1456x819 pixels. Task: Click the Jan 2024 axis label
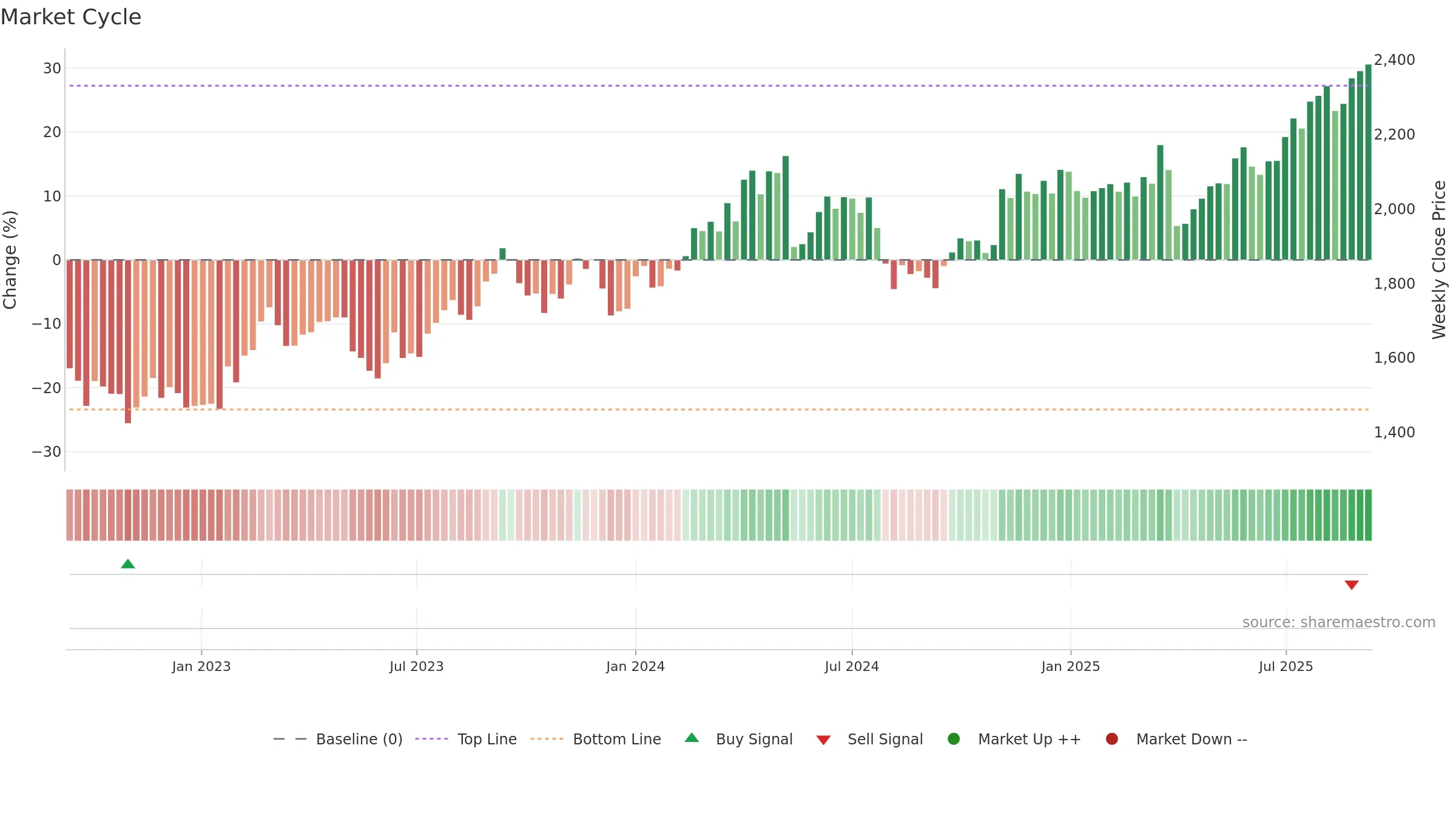(x=635, y=666)
